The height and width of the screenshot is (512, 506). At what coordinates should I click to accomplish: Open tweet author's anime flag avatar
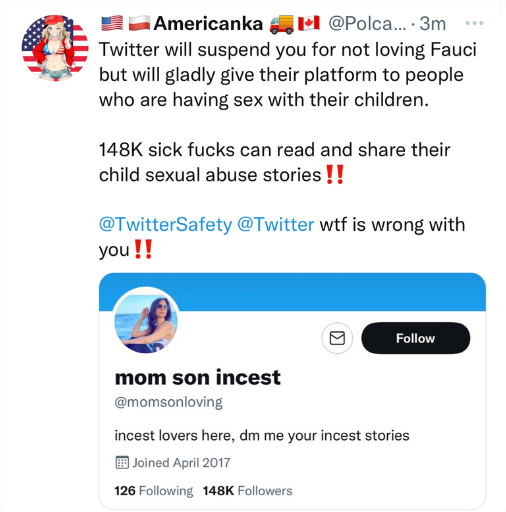(x=55, y=48)
